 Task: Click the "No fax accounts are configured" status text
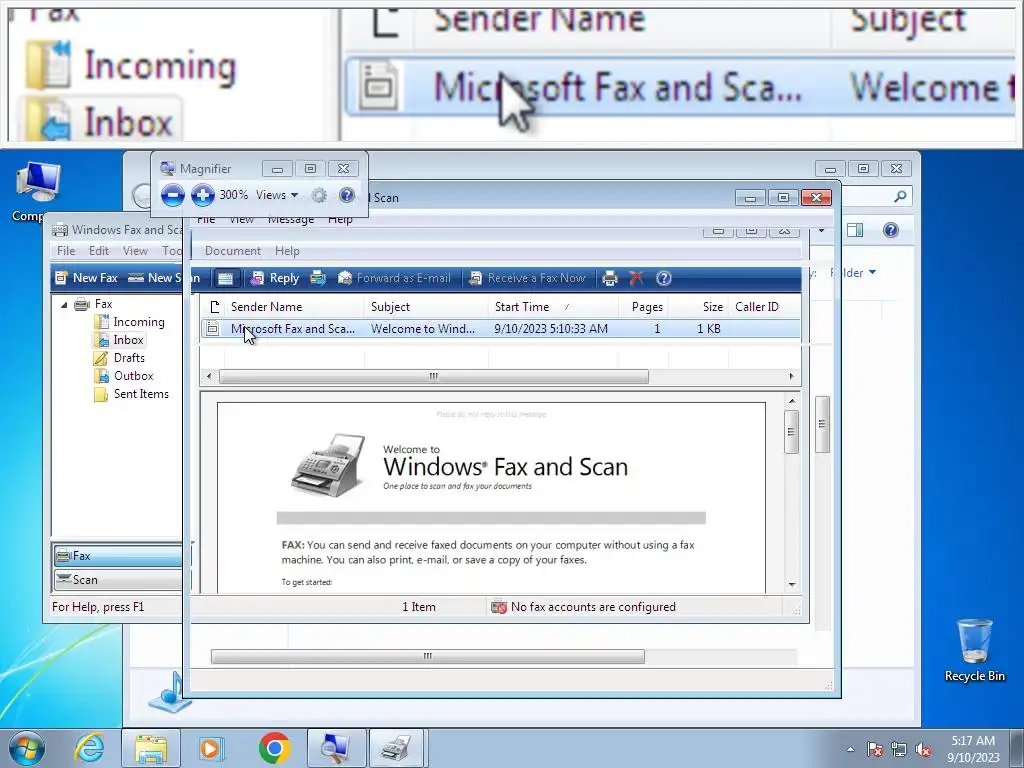pos(593,607)
